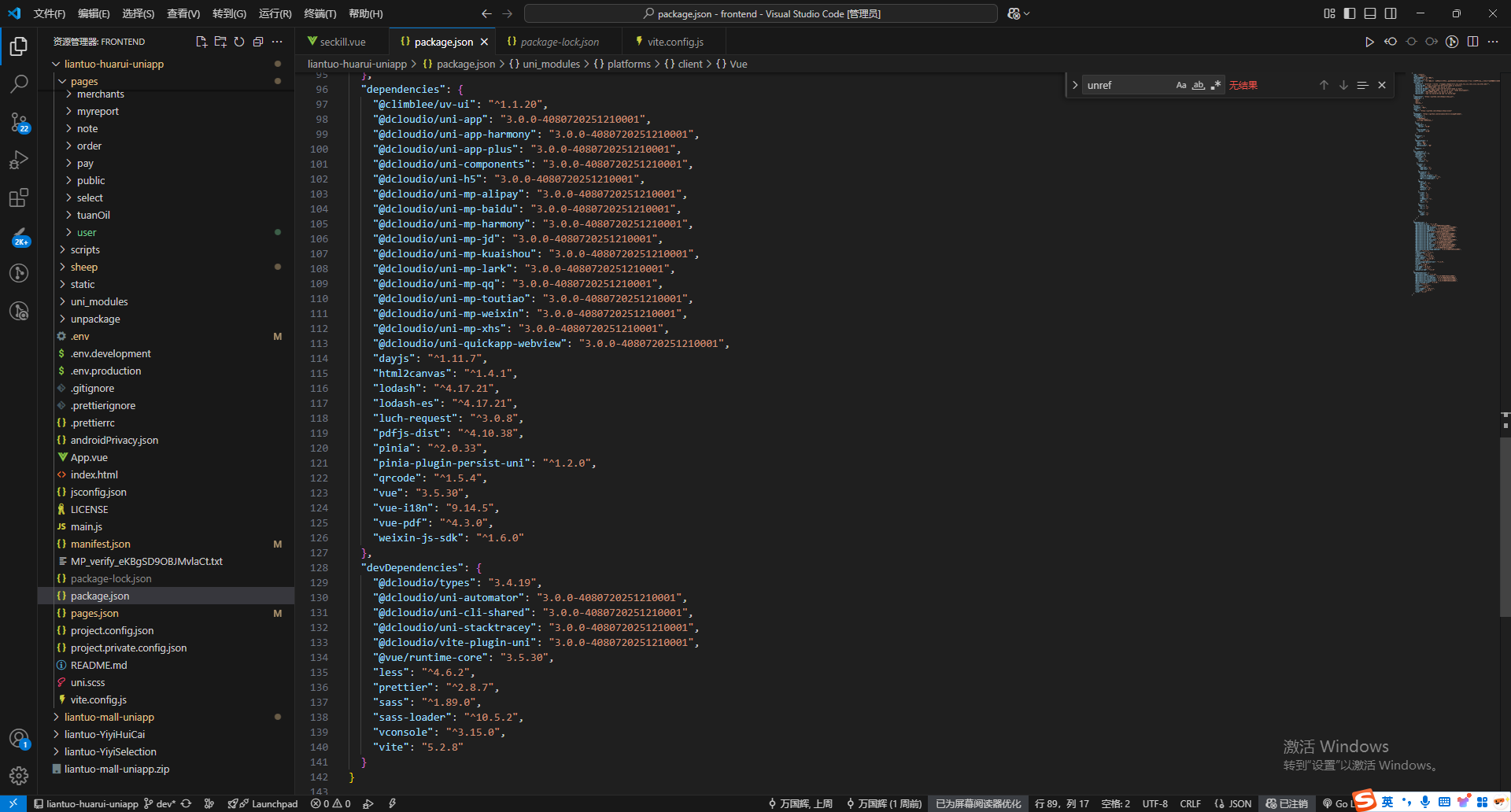Open Source Control view with 22 changes
The width and height of the screenshot is (1511, 812).
click(19, 122)
